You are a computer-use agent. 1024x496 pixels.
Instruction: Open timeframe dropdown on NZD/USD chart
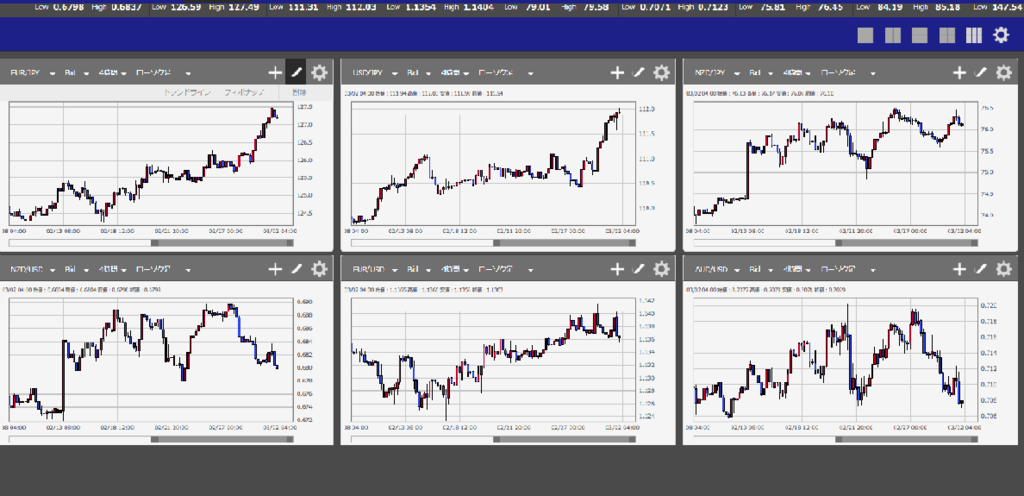tap(112, 270)
